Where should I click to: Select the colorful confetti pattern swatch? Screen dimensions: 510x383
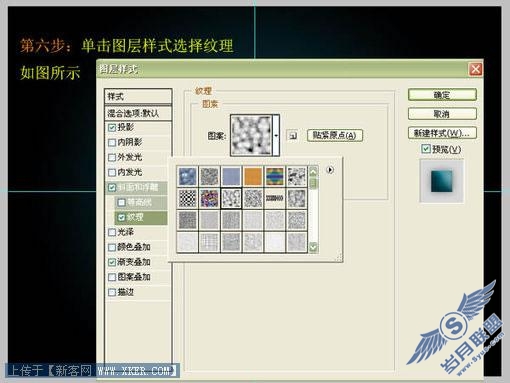point(209,198)
